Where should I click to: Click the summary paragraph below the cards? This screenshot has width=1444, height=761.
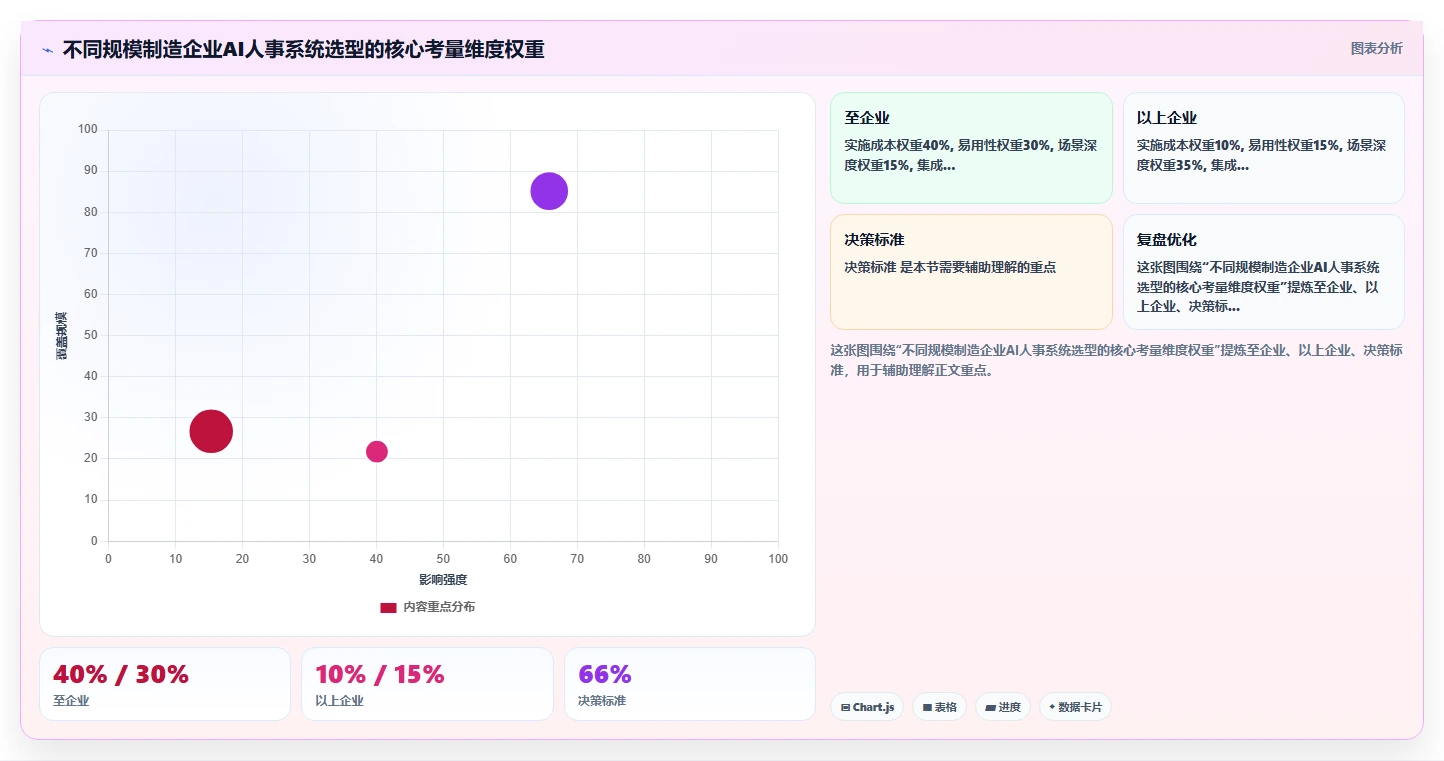[1117, 360]
